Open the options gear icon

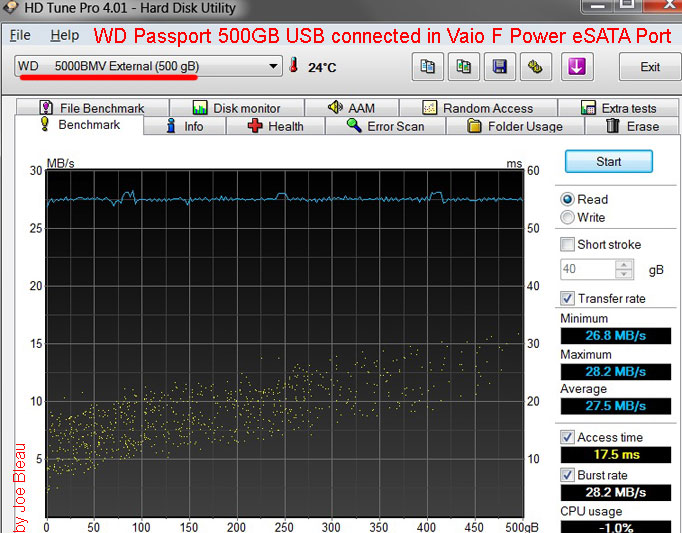[x=536, y=67]
